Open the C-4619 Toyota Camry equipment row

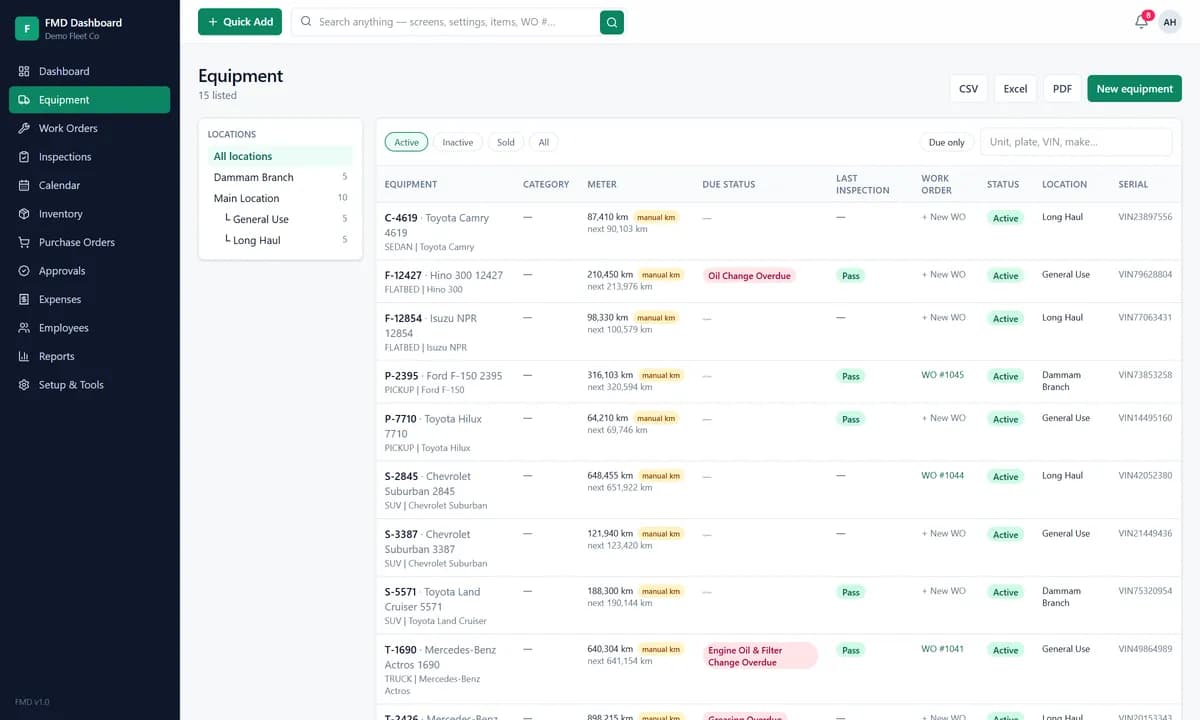(780, 231)
